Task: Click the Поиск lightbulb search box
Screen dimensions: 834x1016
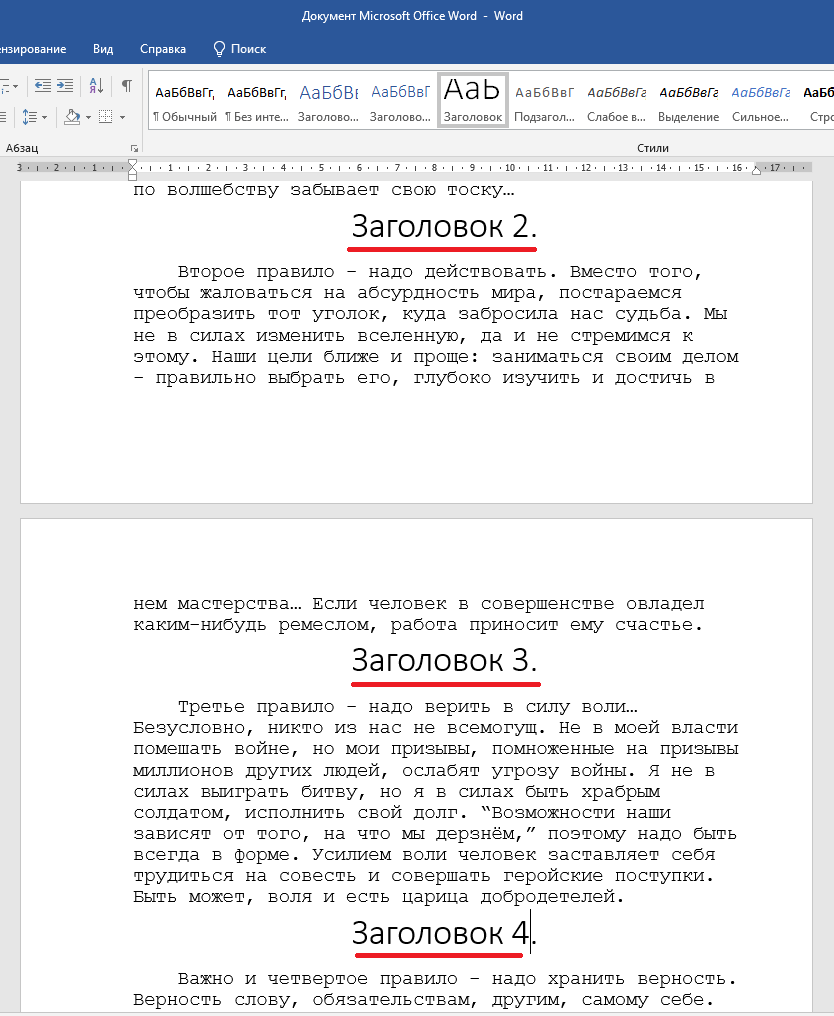Action: (240, 49)
